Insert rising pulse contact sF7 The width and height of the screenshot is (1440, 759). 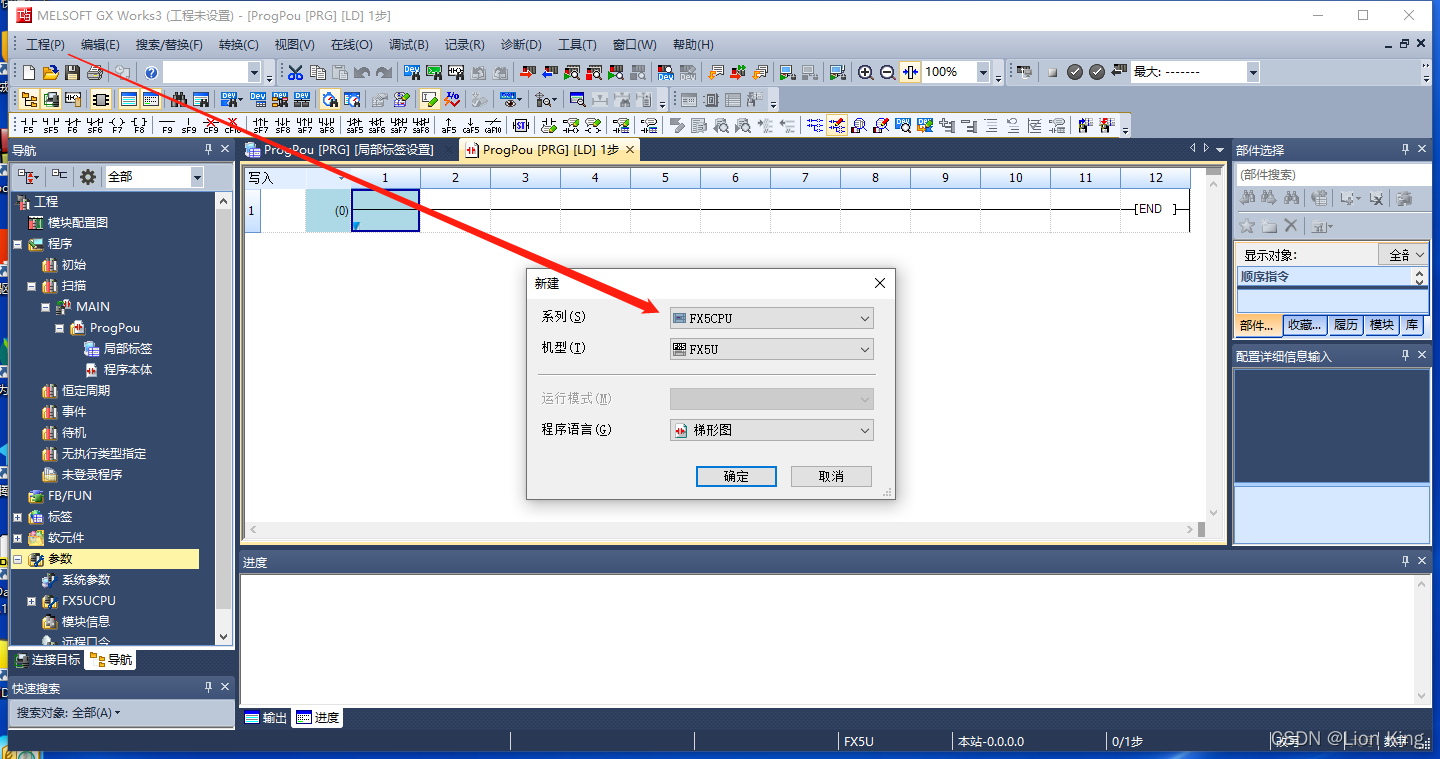coord(261,125)
